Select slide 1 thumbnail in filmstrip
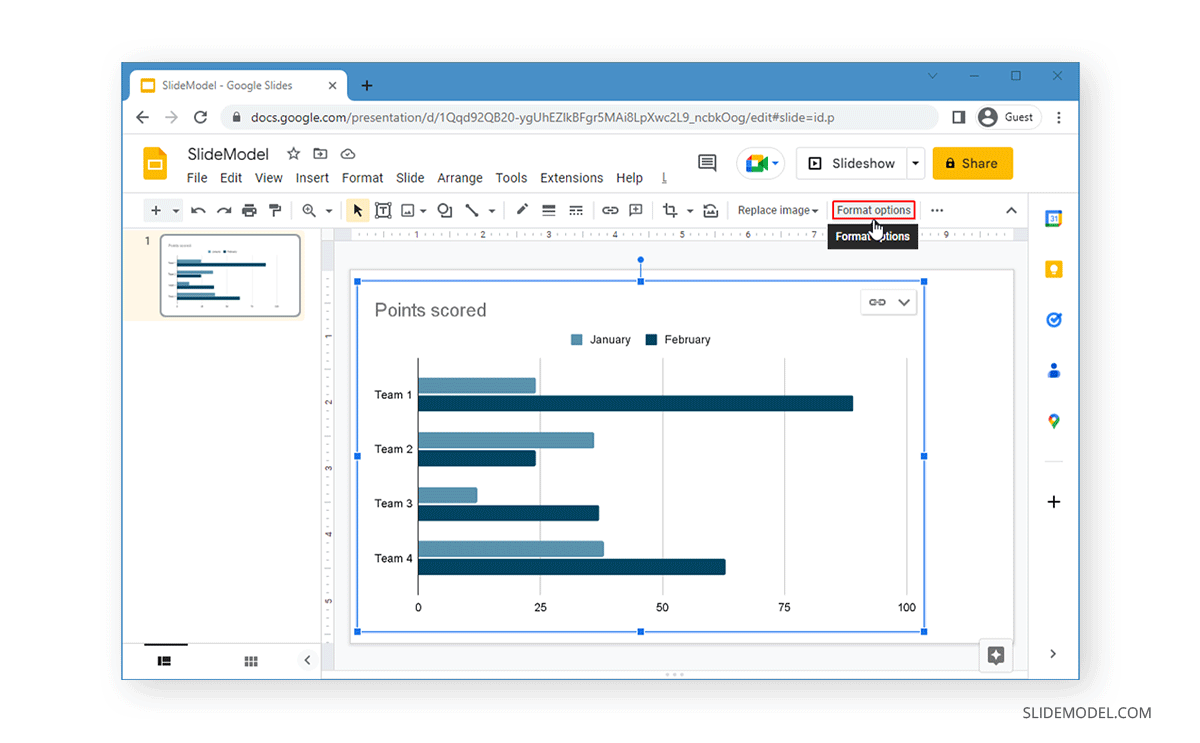The image size is (1200, 743). pyautogui.click(x=230, y=275)
